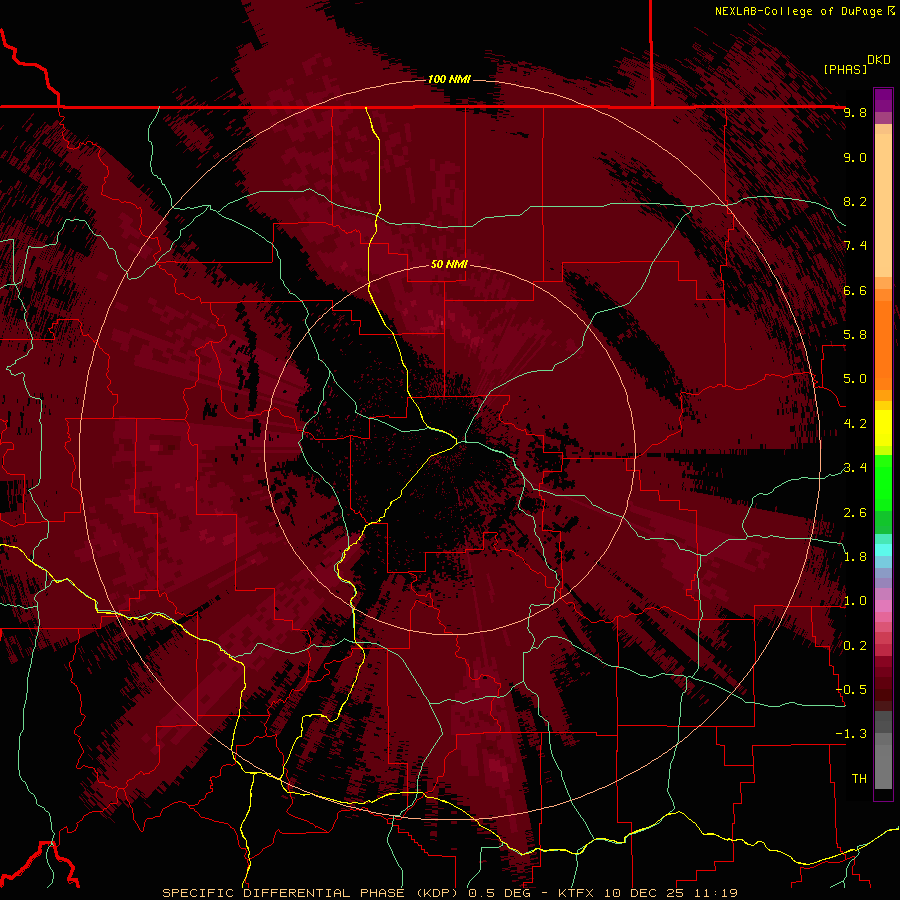Click the 50 NMI range ring label
Image resolution: width=900 pixels, height=900 pixels.
pyautogui.click(x=449, y=264)
